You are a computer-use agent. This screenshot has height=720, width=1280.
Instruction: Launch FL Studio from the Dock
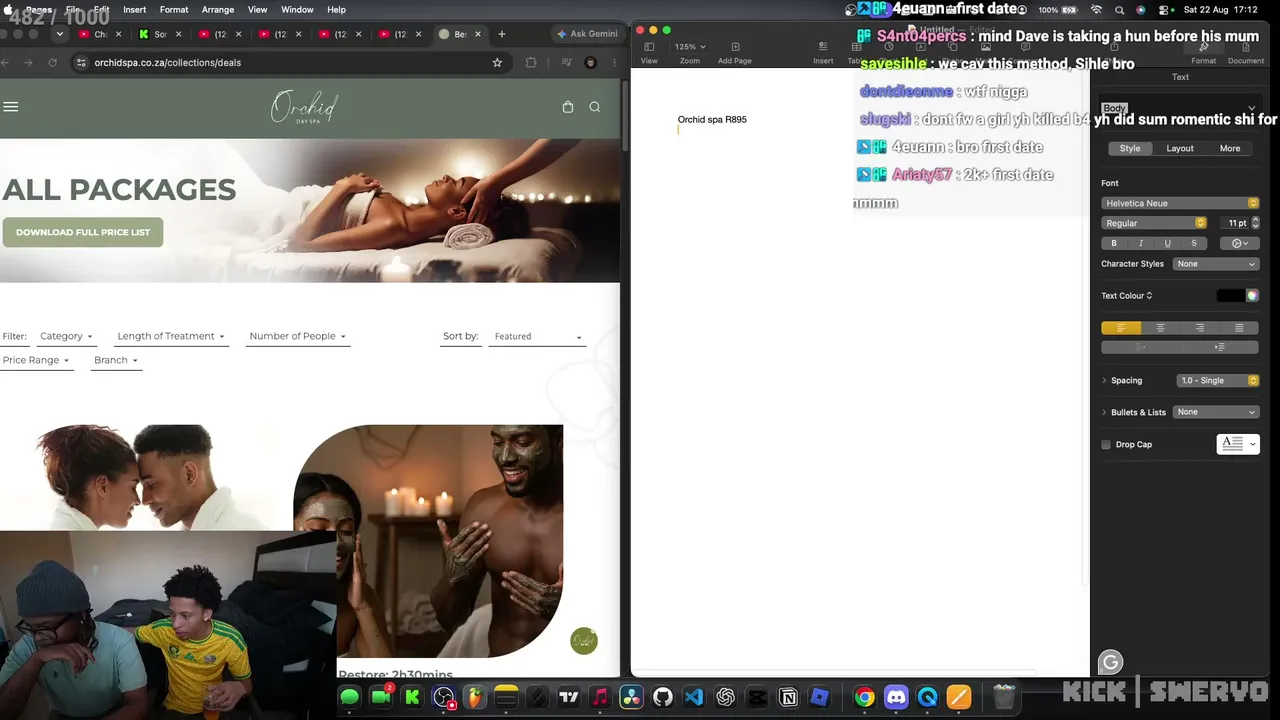474,697
